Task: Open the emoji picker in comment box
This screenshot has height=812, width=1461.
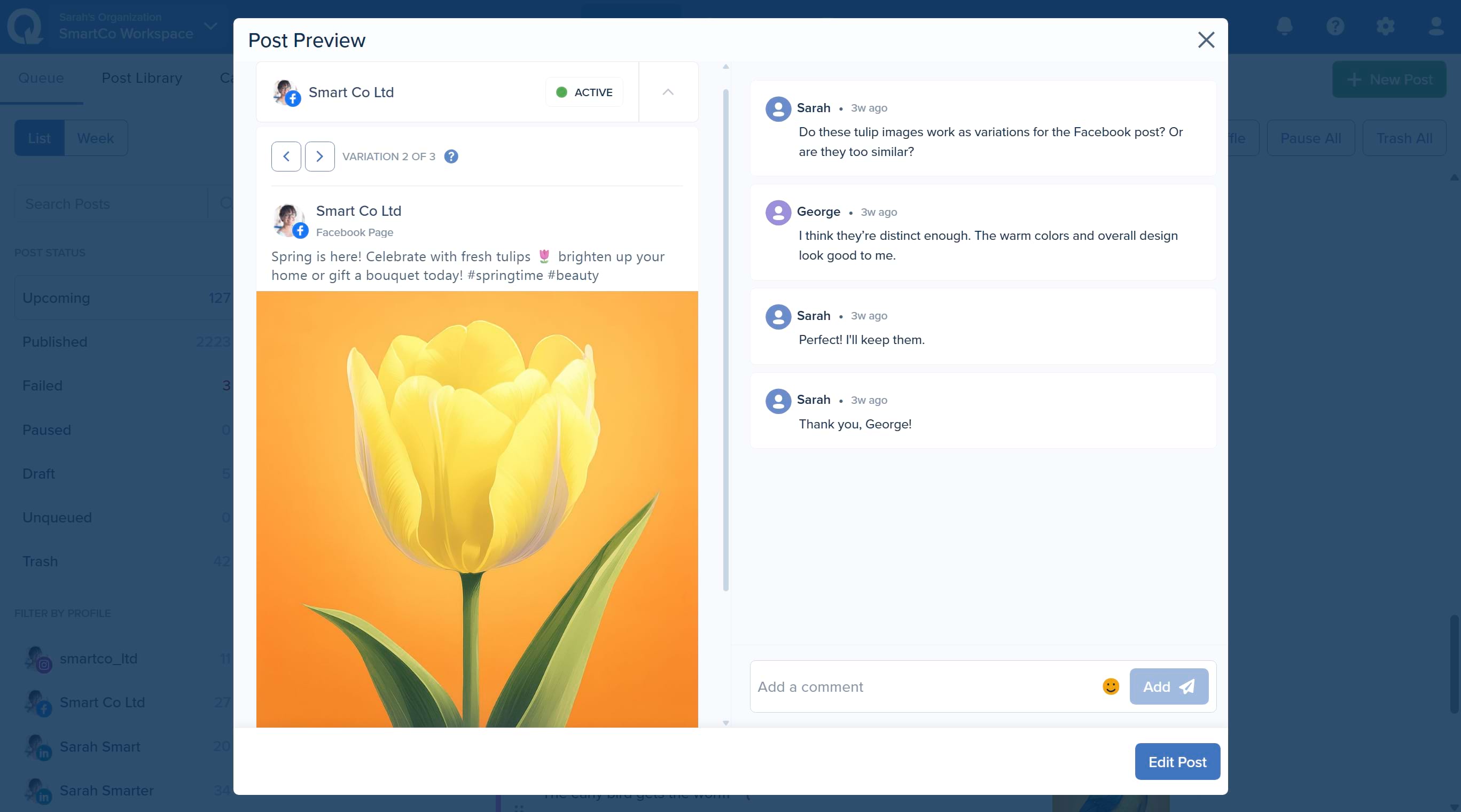Action: click(1110, 686)
